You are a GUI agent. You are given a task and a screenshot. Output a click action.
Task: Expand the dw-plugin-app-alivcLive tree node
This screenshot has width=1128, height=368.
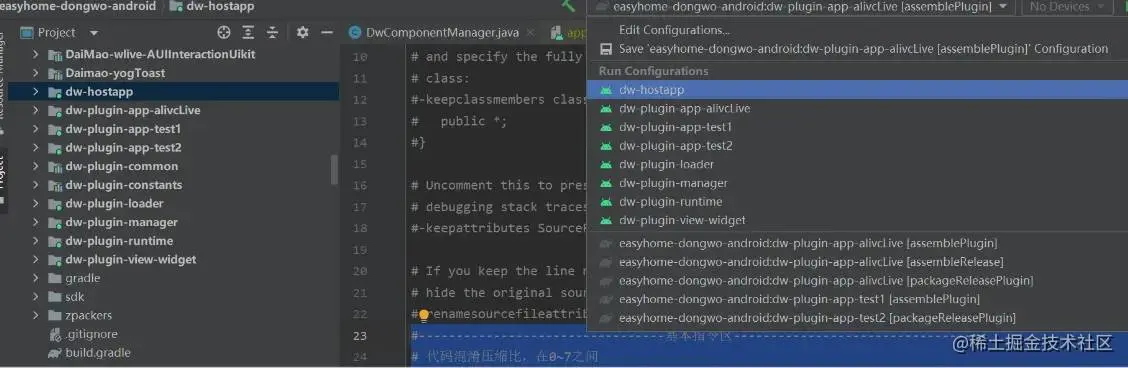[35, 110]
